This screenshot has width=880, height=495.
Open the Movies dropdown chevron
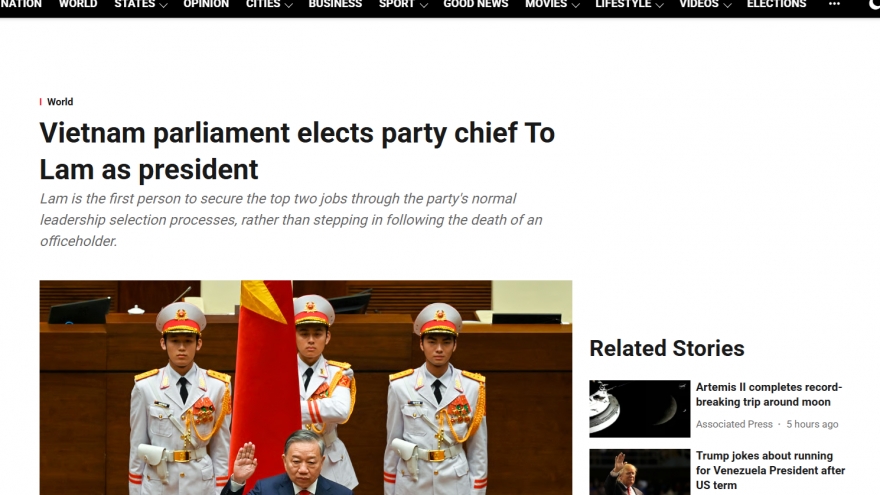(x=575, y=5)
